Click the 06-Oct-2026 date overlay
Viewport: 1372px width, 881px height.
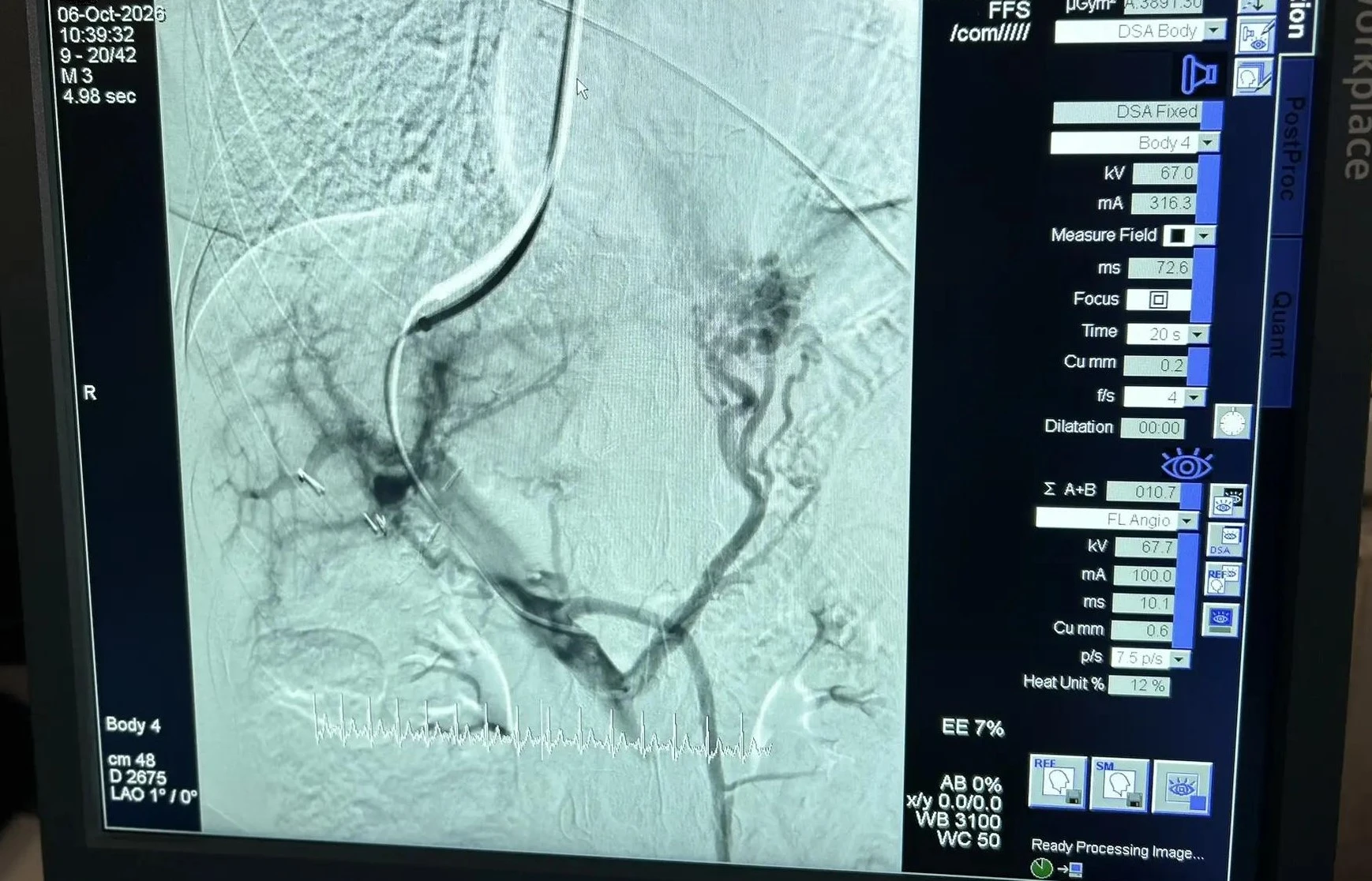[111, 14]
